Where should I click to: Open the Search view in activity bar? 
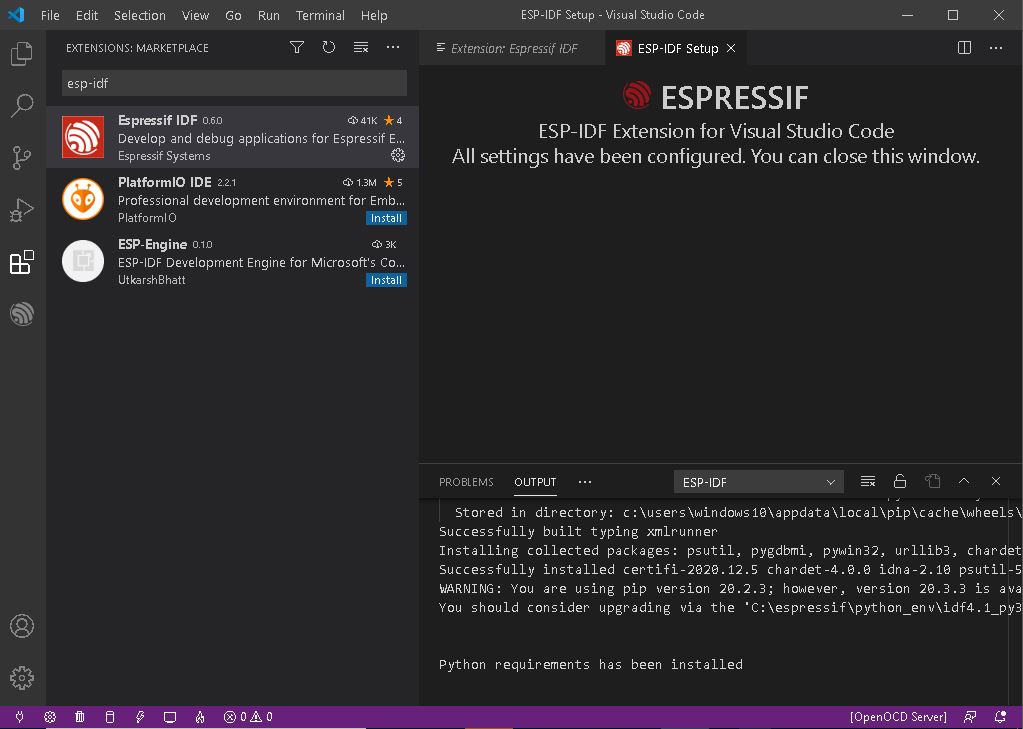[x=22, y=105]
